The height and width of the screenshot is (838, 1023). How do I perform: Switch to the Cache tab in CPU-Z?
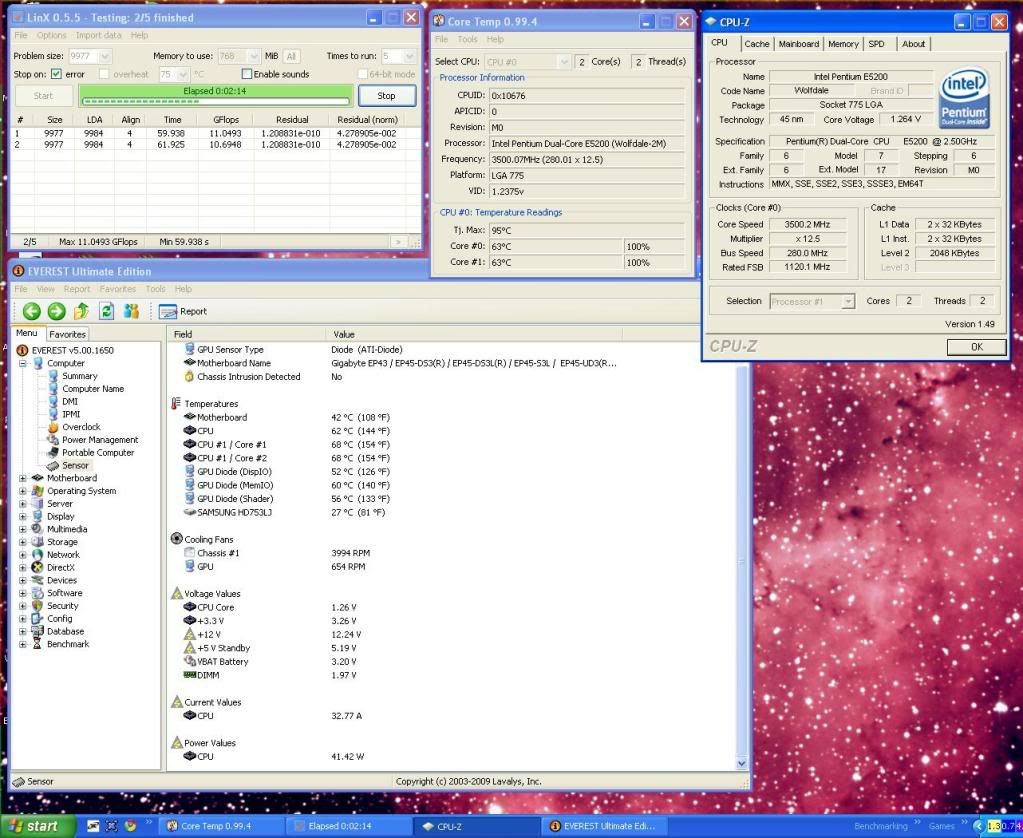point(756,44)
